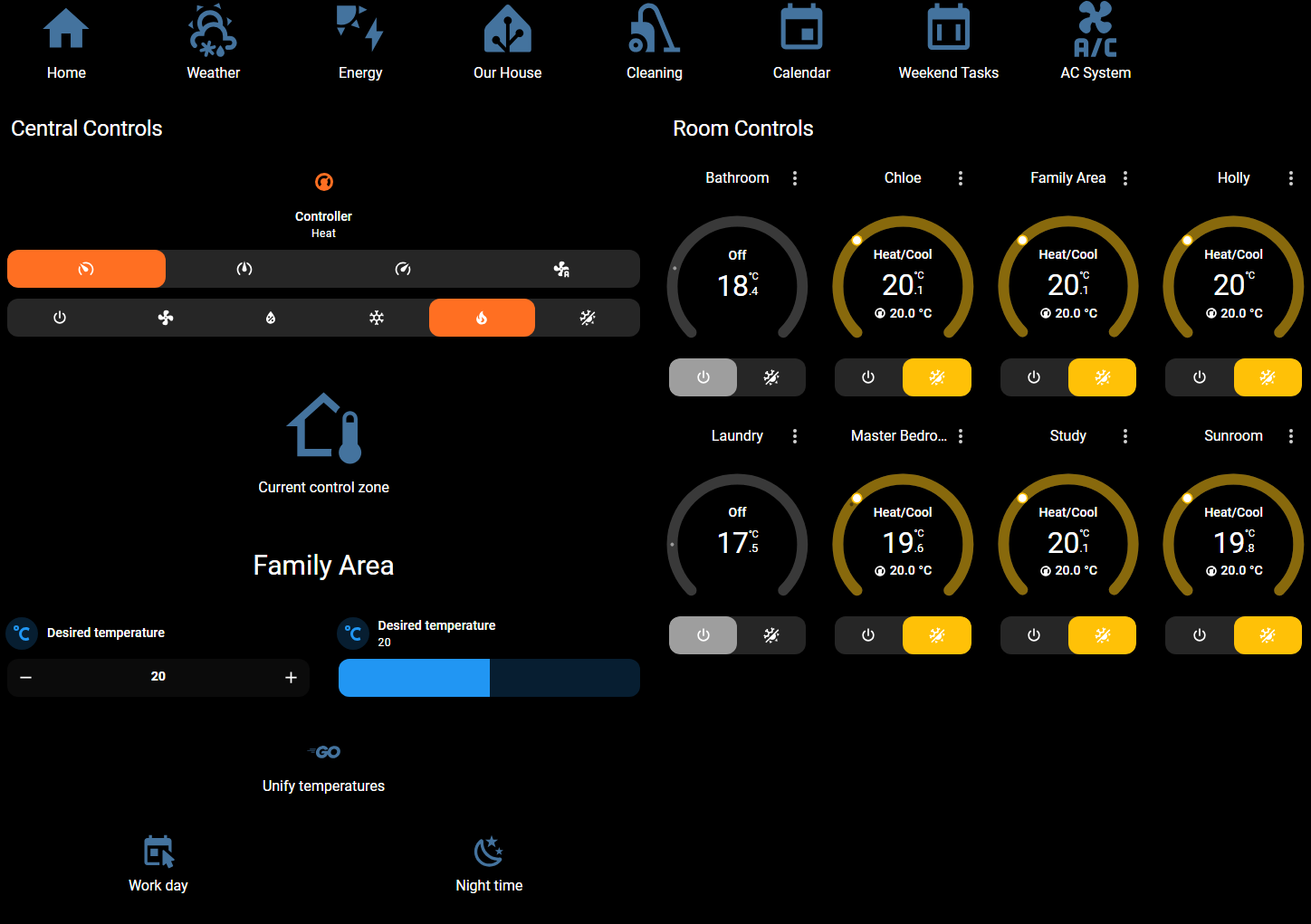Run the Unify temperatures GO icon
1311x924 pixels.
324,752
